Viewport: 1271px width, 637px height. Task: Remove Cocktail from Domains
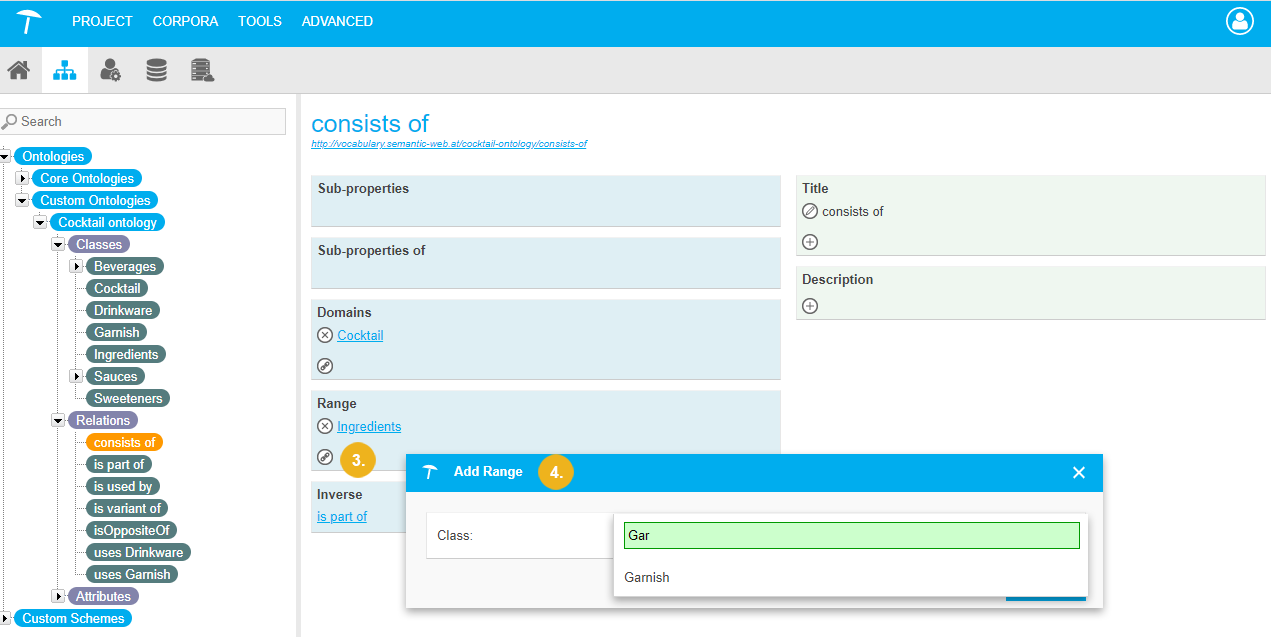(x=325, y=335)
